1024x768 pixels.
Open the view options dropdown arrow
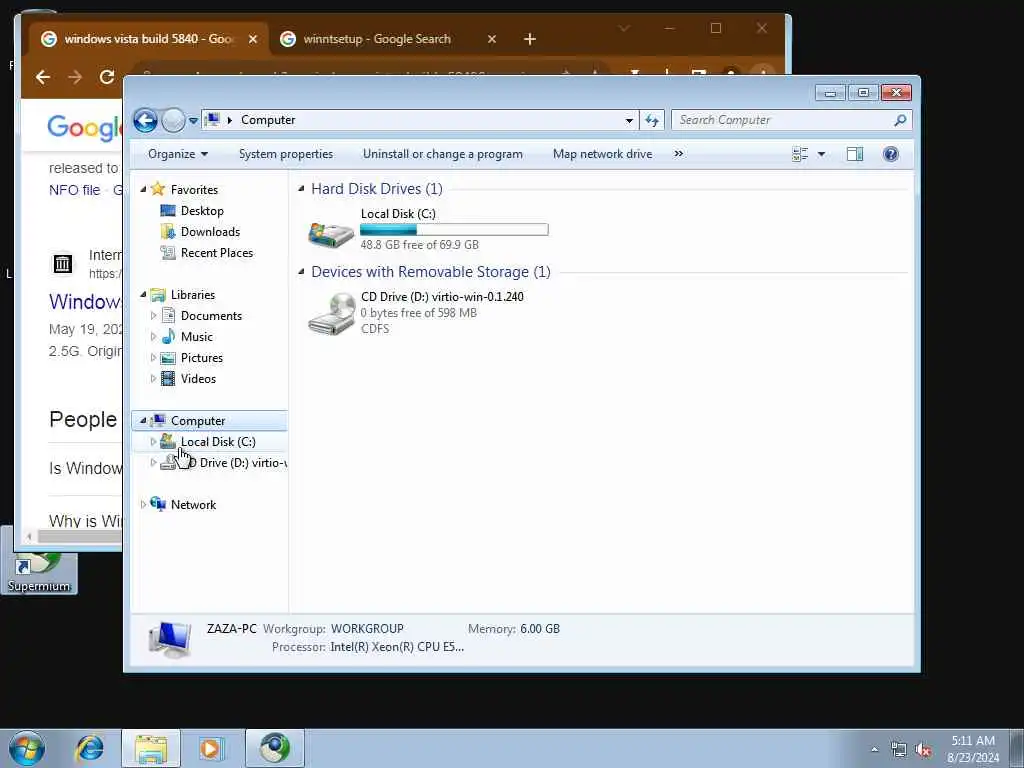(822, 154)
